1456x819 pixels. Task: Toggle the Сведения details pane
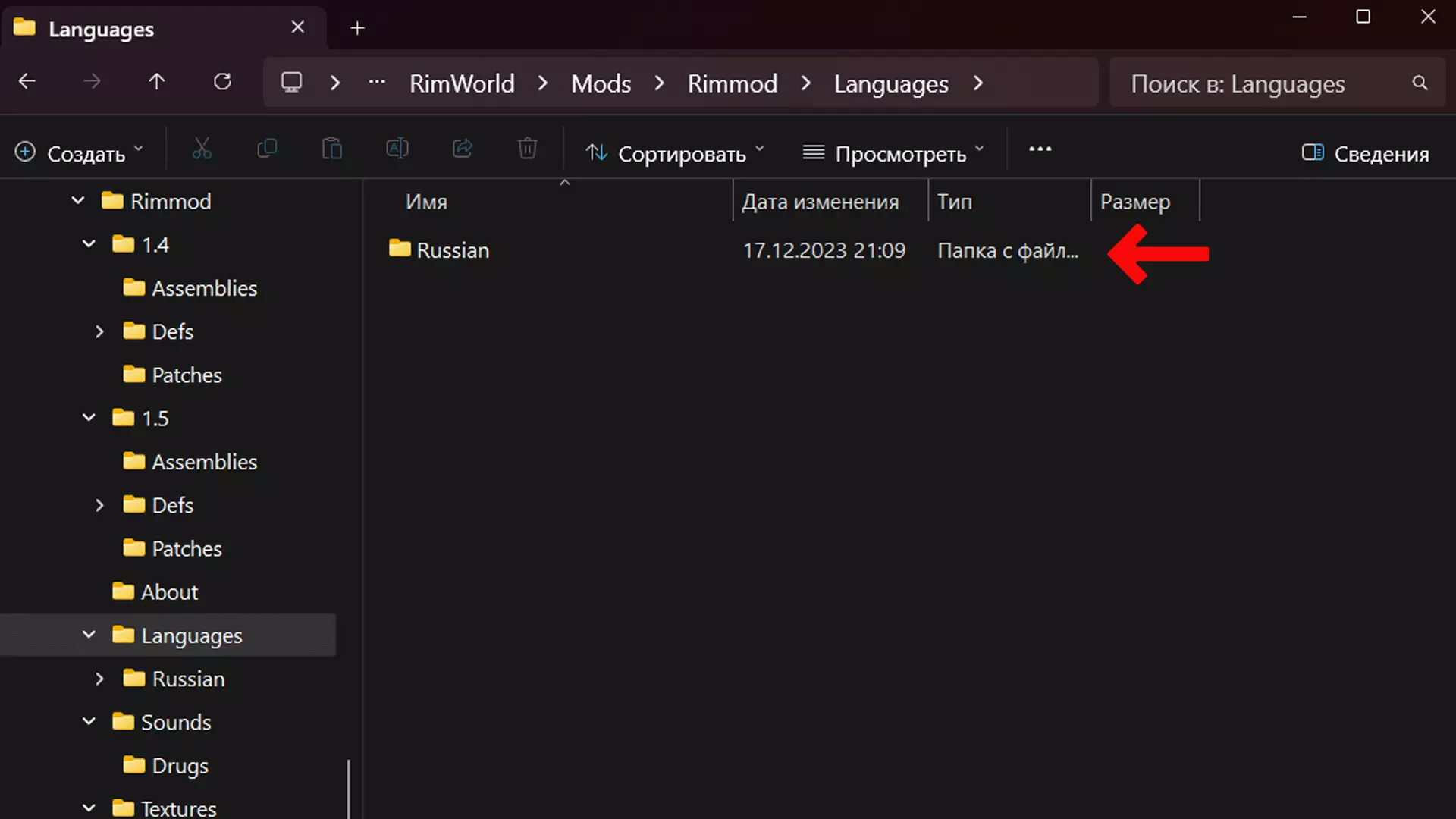(x=1365, y=154)
